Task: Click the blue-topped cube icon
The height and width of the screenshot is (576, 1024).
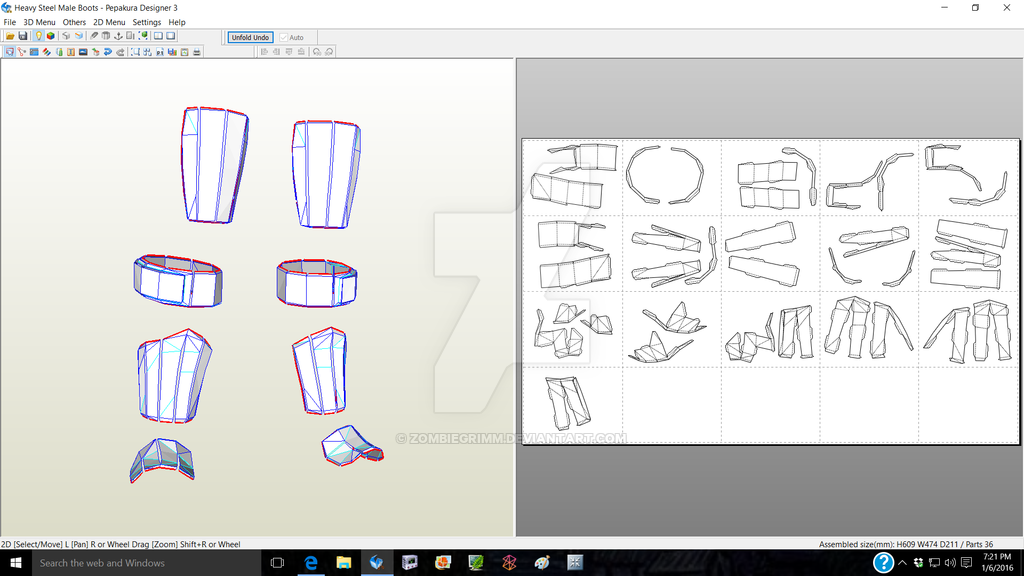Action: point(78,36)
